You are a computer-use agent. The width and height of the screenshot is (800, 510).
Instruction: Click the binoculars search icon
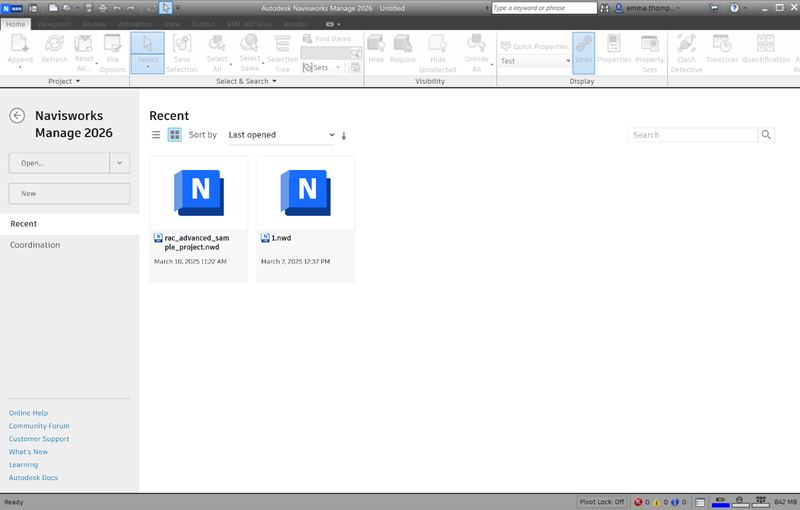[x=605, y=8]
